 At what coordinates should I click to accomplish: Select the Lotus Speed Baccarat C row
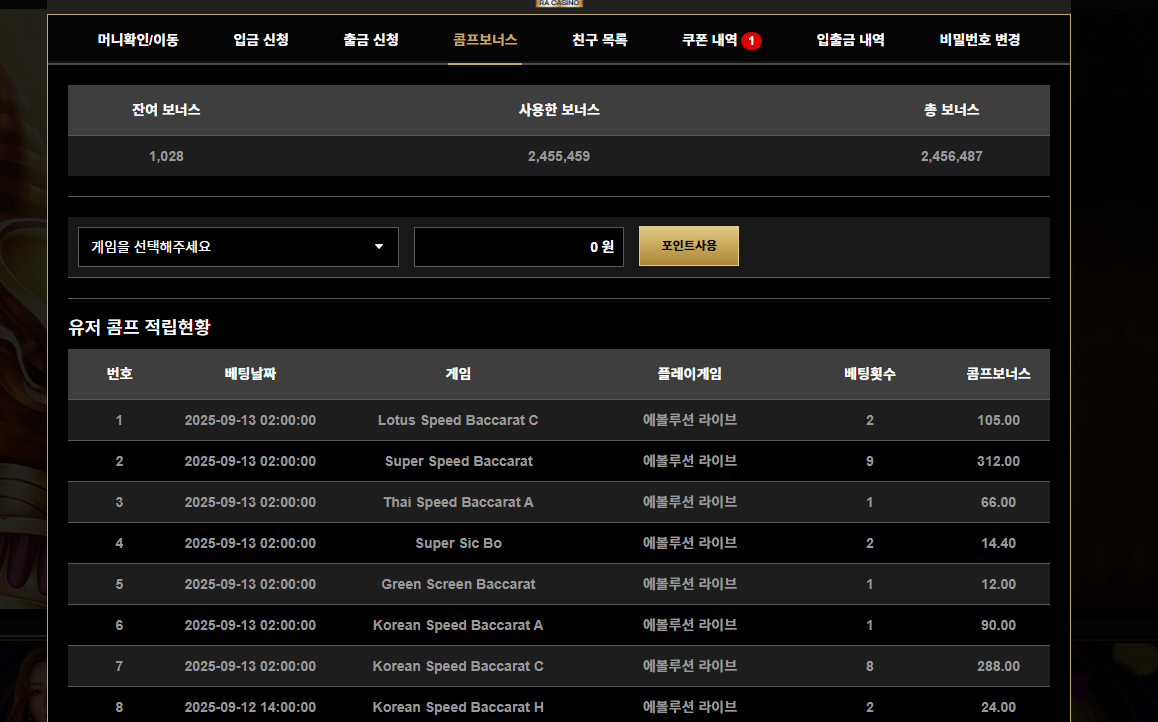(558, 420)
